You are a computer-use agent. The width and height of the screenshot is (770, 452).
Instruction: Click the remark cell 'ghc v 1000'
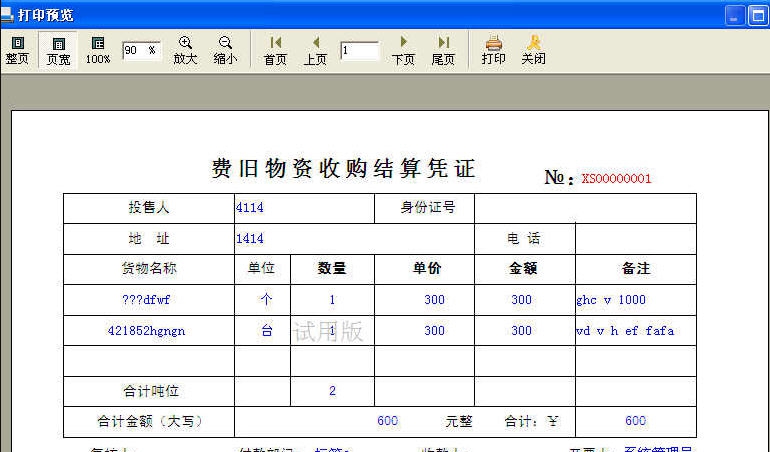(x=611, y=299)
